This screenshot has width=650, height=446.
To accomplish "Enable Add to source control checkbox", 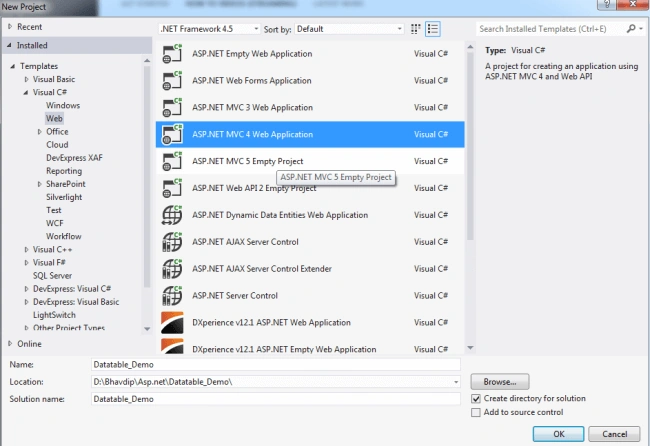I will (x=476, y=412).
